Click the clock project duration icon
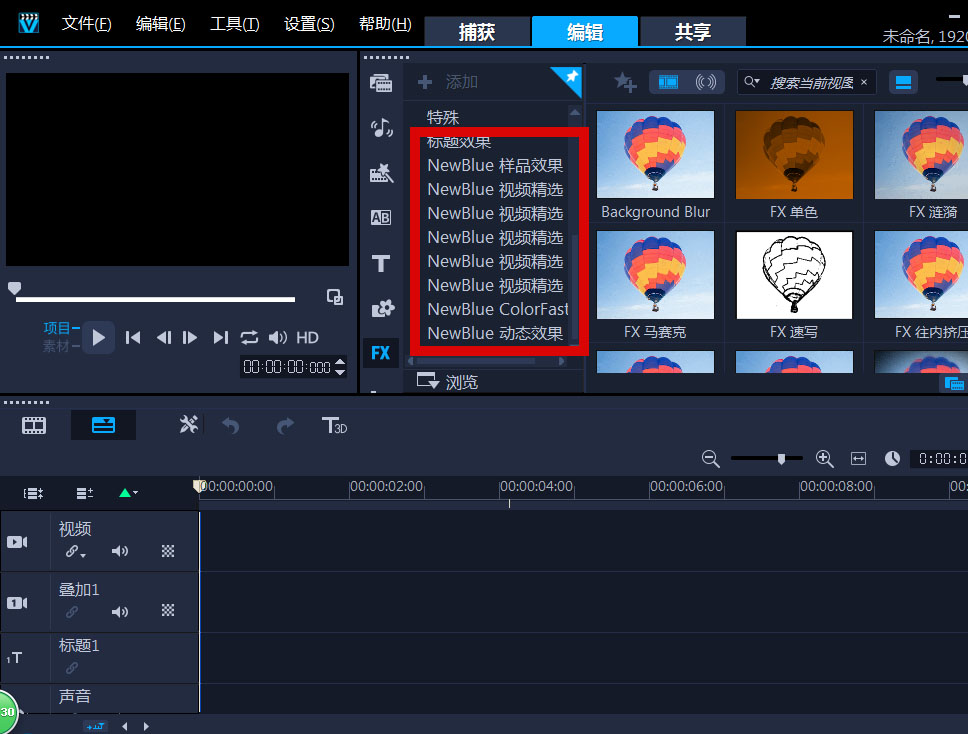Viewport: 968px width, 734px height. (892, 458)
